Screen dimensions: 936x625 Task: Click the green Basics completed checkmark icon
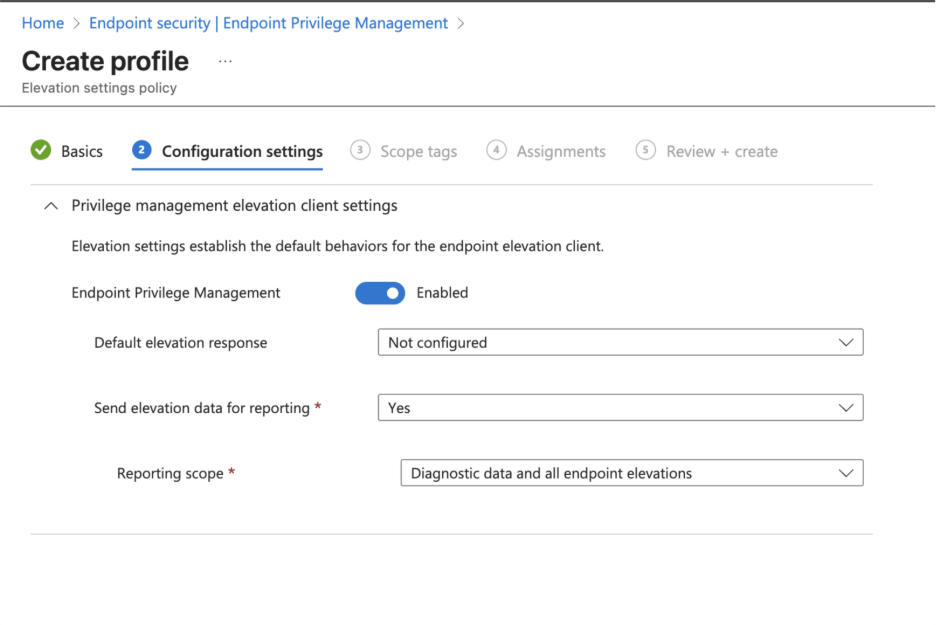pos(41,151)
